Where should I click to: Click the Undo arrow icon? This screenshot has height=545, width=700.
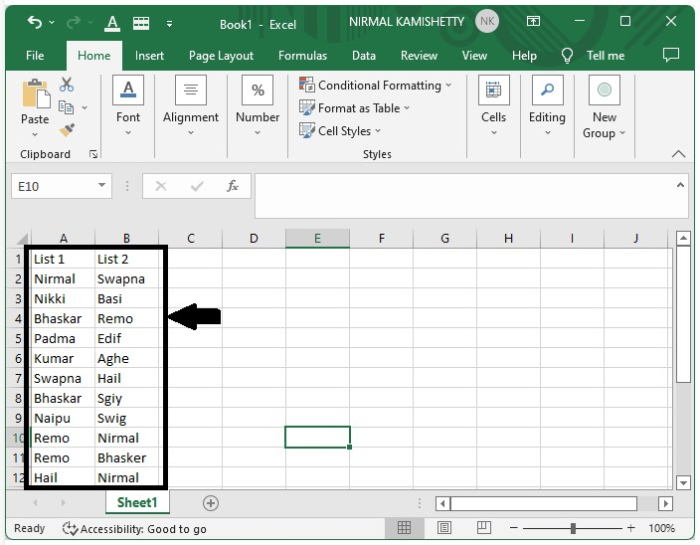[35, 21]
